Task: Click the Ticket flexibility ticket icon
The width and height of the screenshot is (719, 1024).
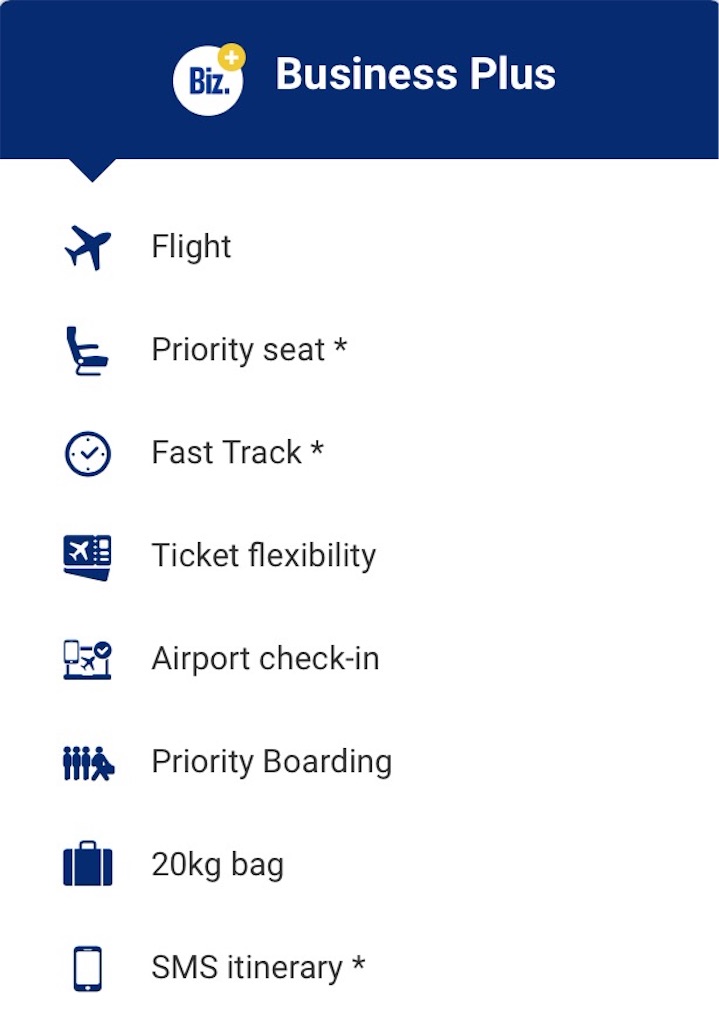Action: point(88,557)
